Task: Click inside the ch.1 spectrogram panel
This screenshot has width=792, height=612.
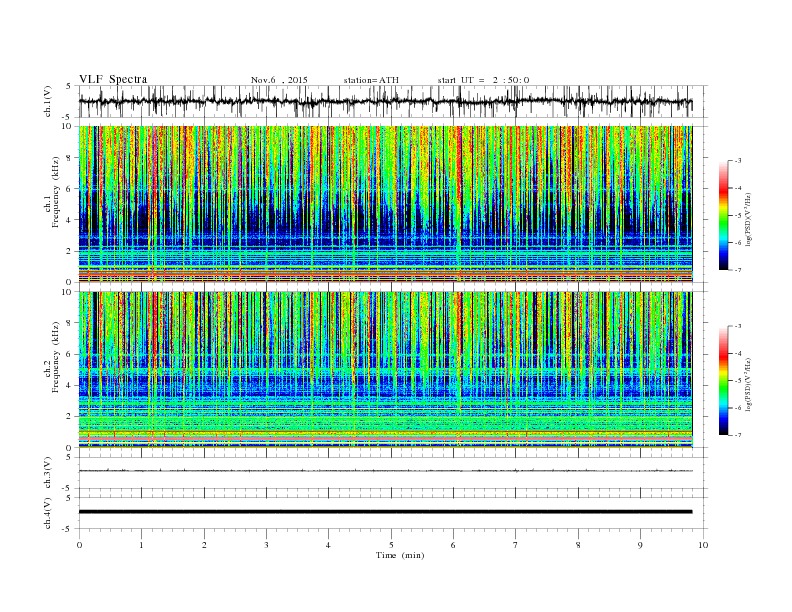Action: point(385,204)
